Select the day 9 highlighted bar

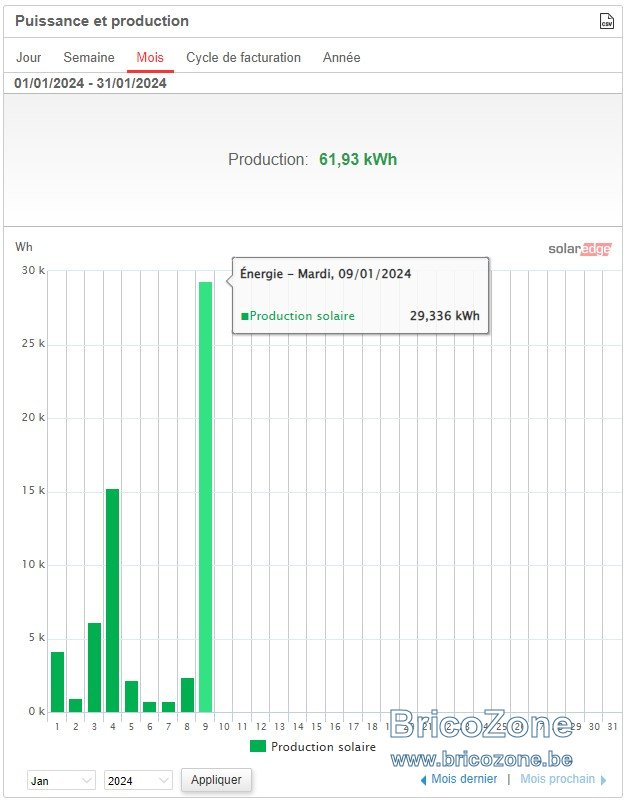(x=205, y=497)
